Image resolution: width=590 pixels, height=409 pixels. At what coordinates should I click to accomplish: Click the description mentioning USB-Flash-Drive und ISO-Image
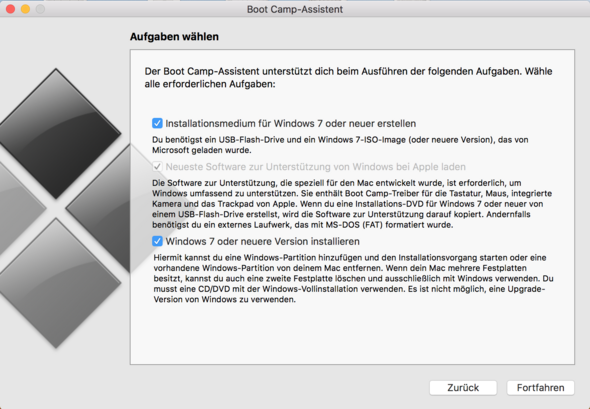(340, 145)
